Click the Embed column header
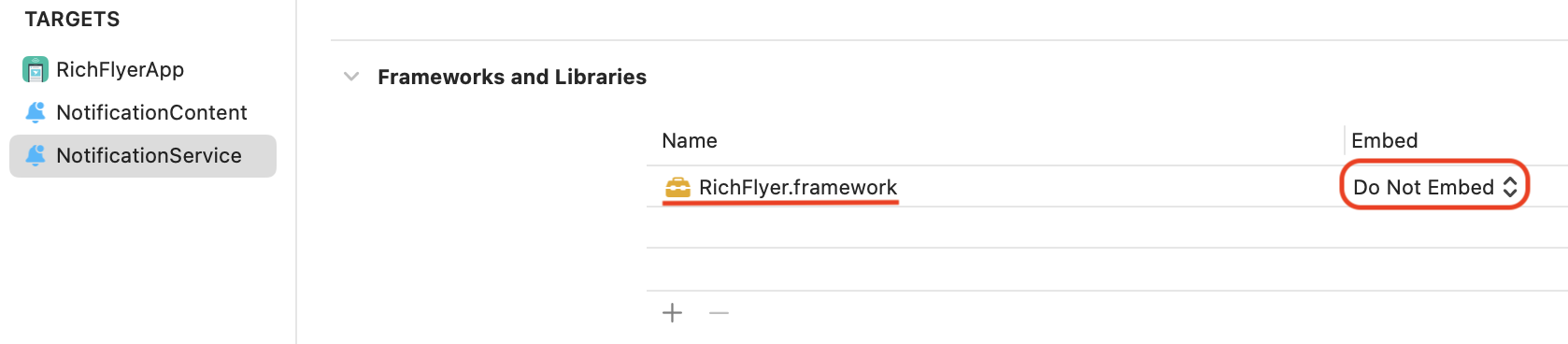This screenshot has height=344, width=1568. point(1385,140)
